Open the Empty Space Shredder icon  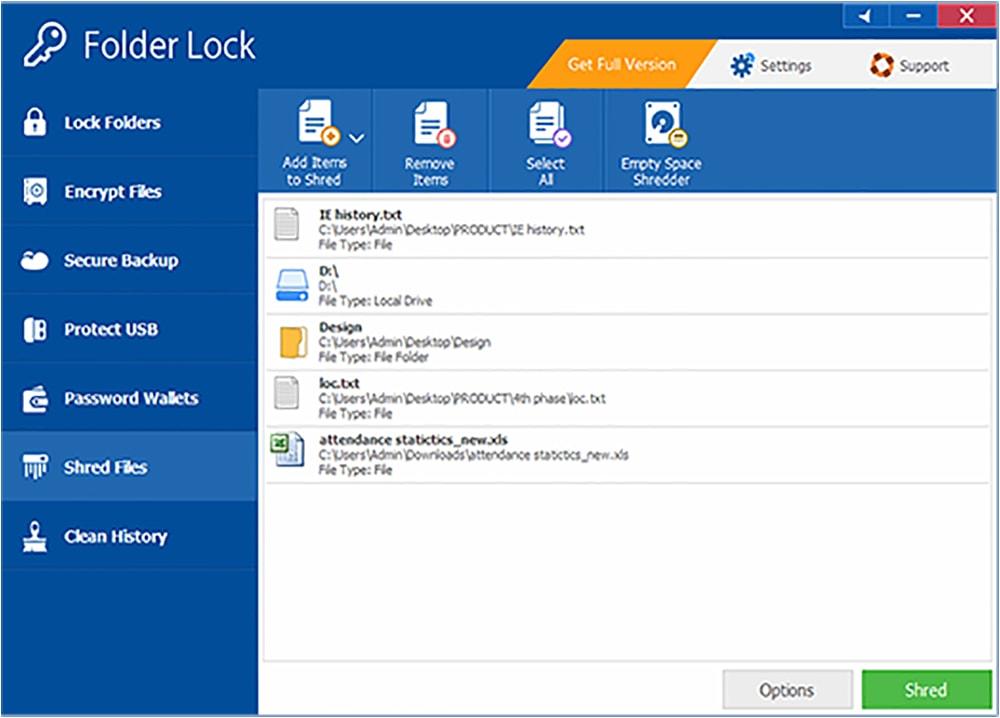pyautogui.click(x=665, y=124)
